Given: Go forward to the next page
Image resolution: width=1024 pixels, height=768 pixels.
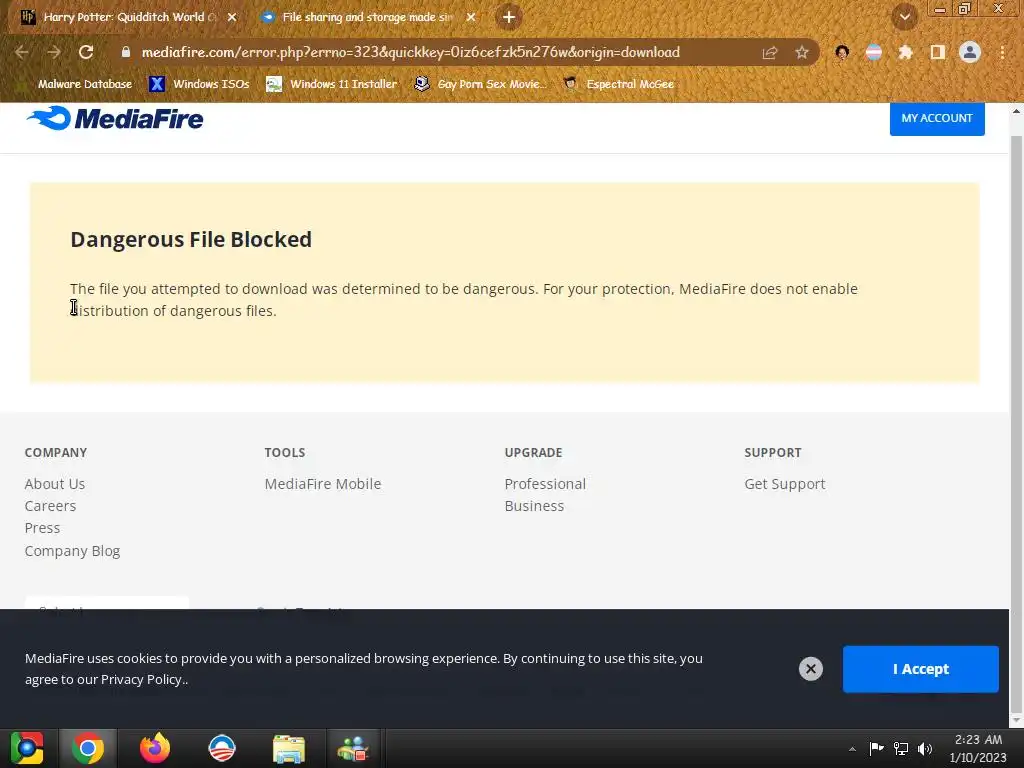Looking at the screenshot, I should pos(54,52).
